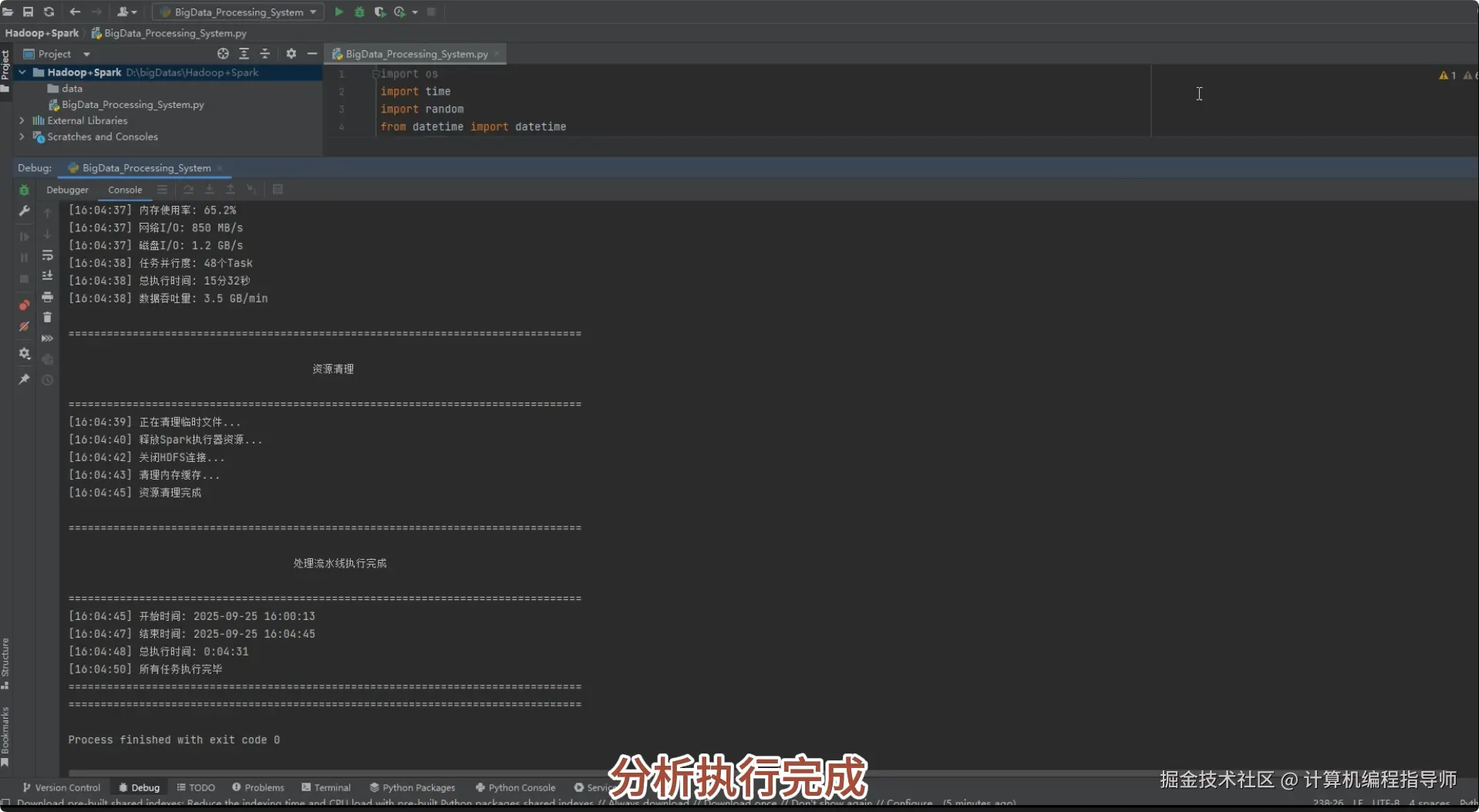Screen dimensions: 1479x812
Task: Expand External Libraries node
Action: point(22,120)
